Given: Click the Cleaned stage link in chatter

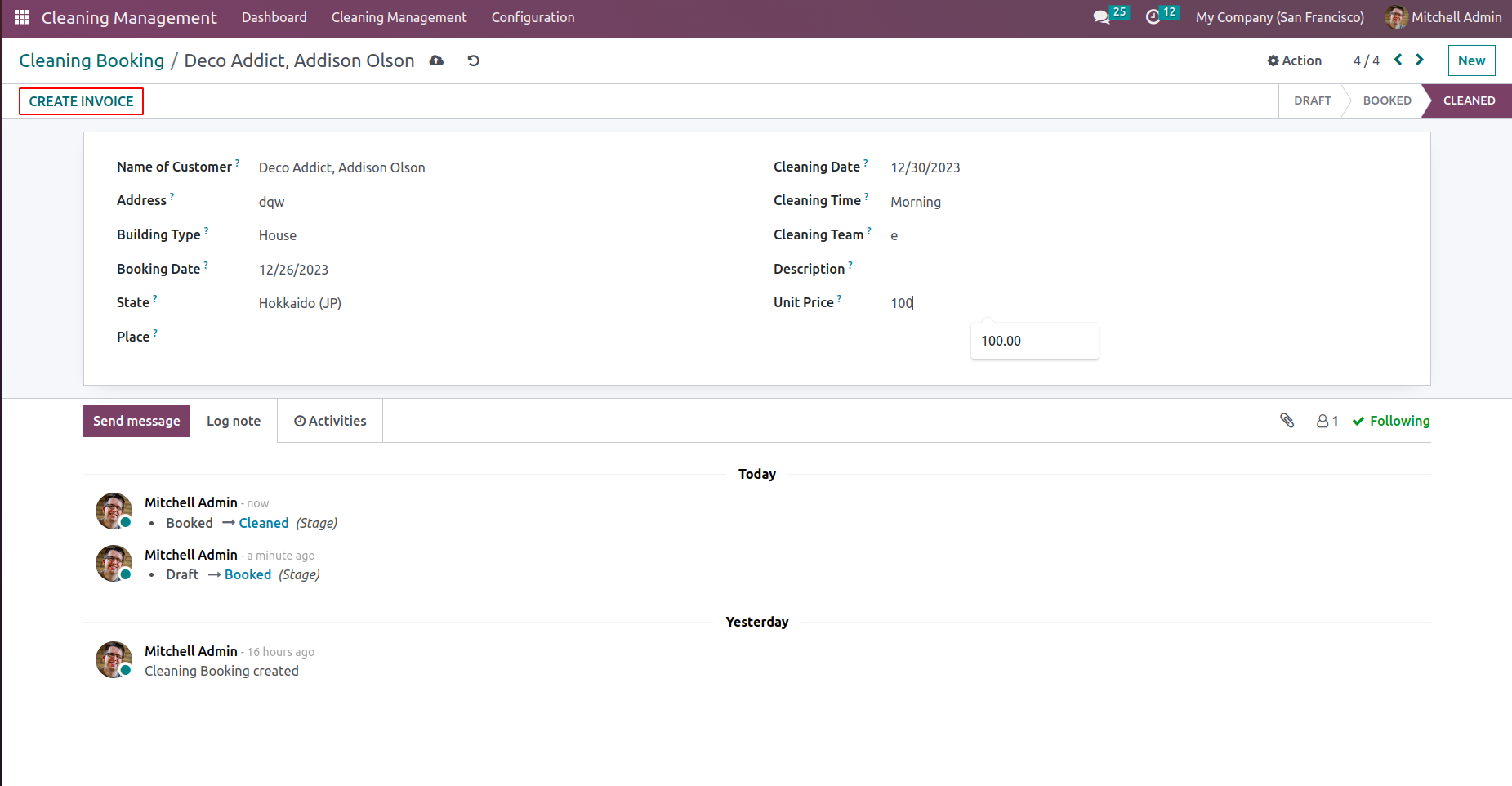Looking at the screenshot, I should [264, 523].
